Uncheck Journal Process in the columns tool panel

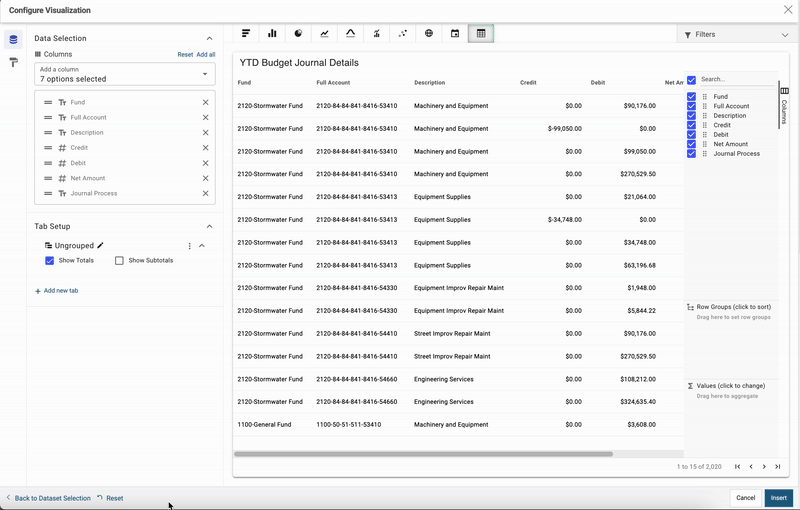click(691, 154)
